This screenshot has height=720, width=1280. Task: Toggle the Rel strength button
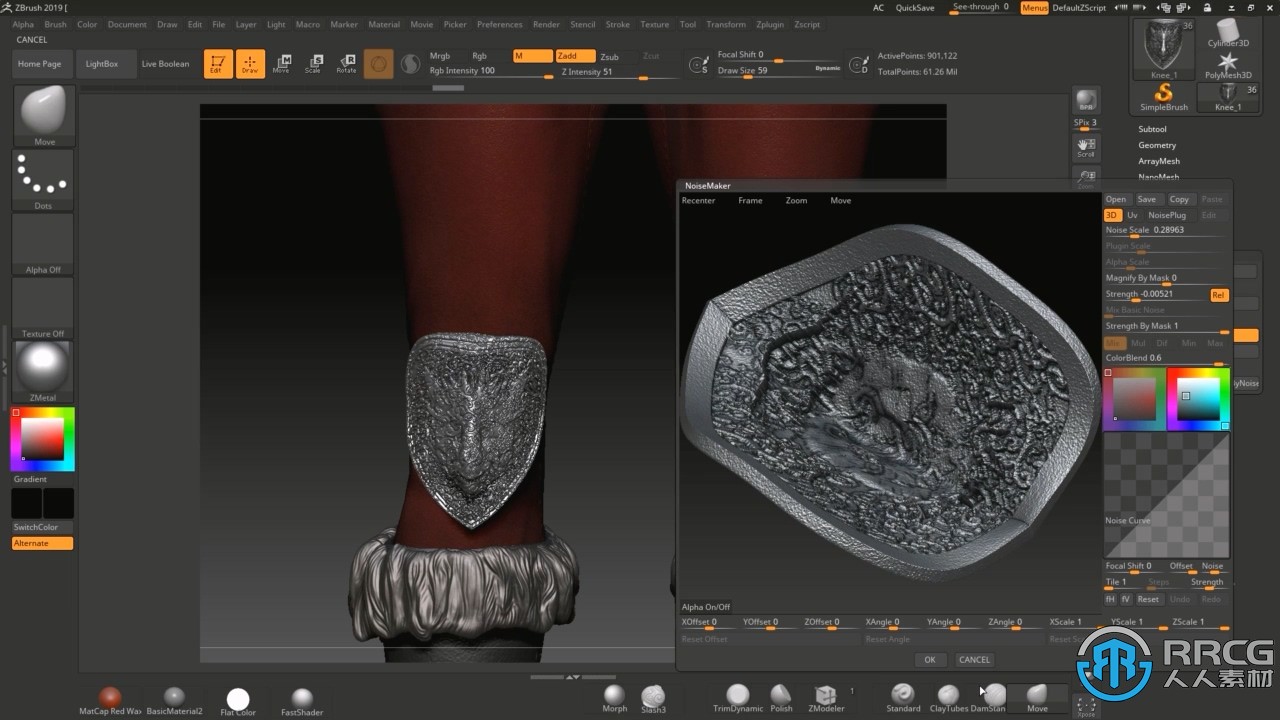(1219, 295)
